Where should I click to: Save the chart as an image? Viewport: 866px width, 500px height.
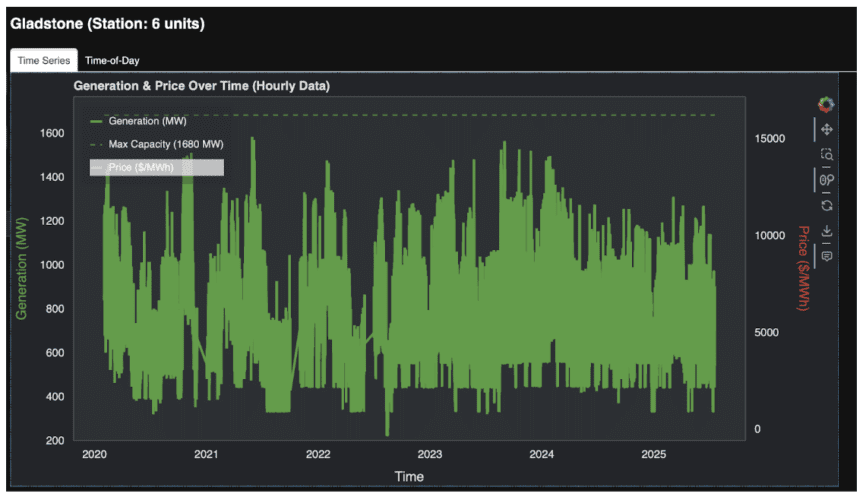pyautogui.click(x=826, y=231)
